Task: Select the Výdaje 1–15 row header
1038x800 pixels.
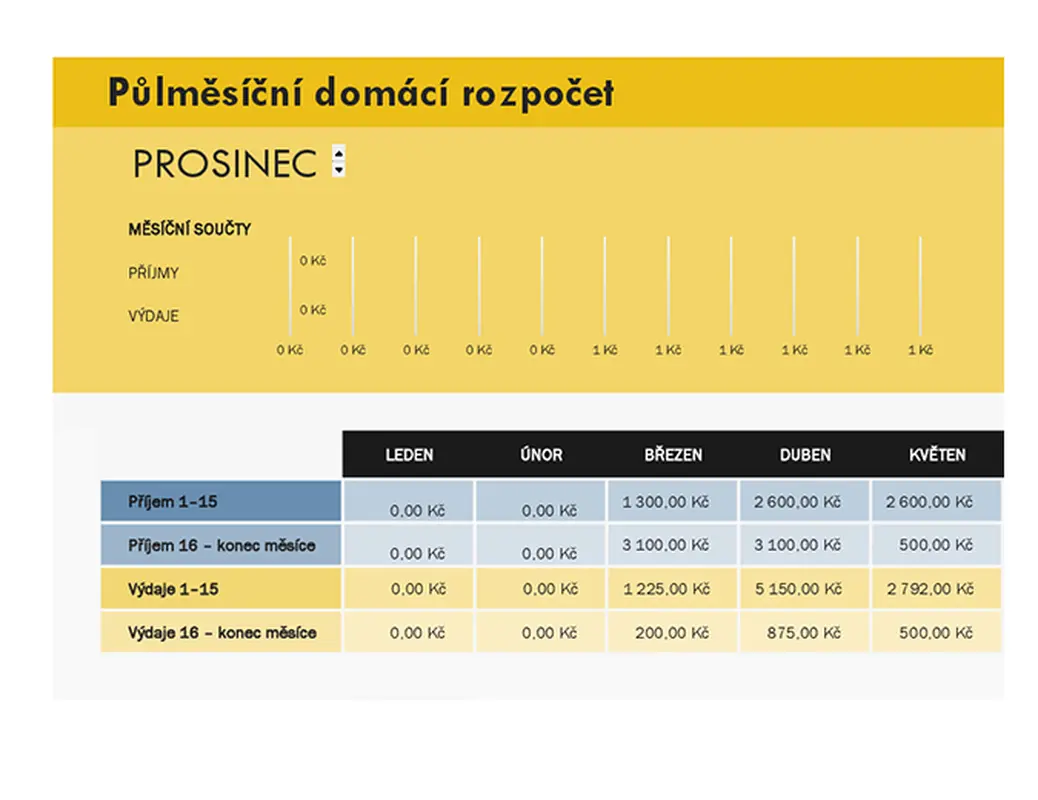Action: pos(221,589)
